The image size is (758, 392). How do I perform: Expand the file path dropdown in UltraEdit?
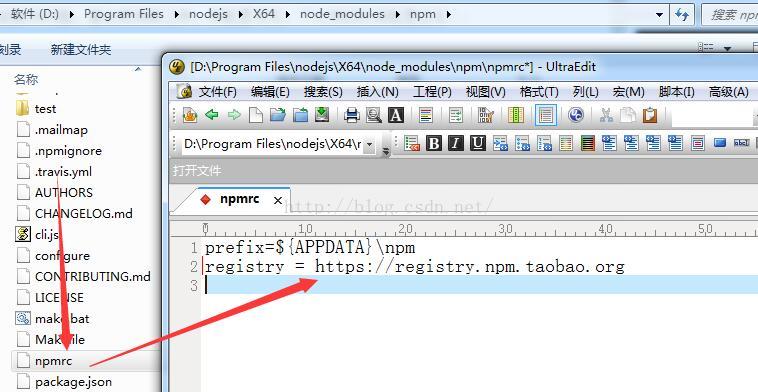(369, 144)
